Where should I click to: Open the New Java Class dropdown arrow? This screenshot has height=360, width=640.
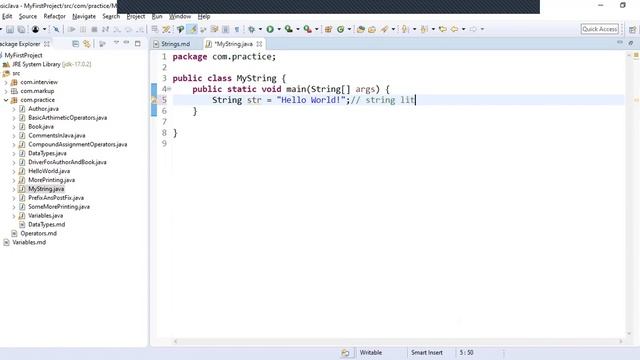coord(349,29)
